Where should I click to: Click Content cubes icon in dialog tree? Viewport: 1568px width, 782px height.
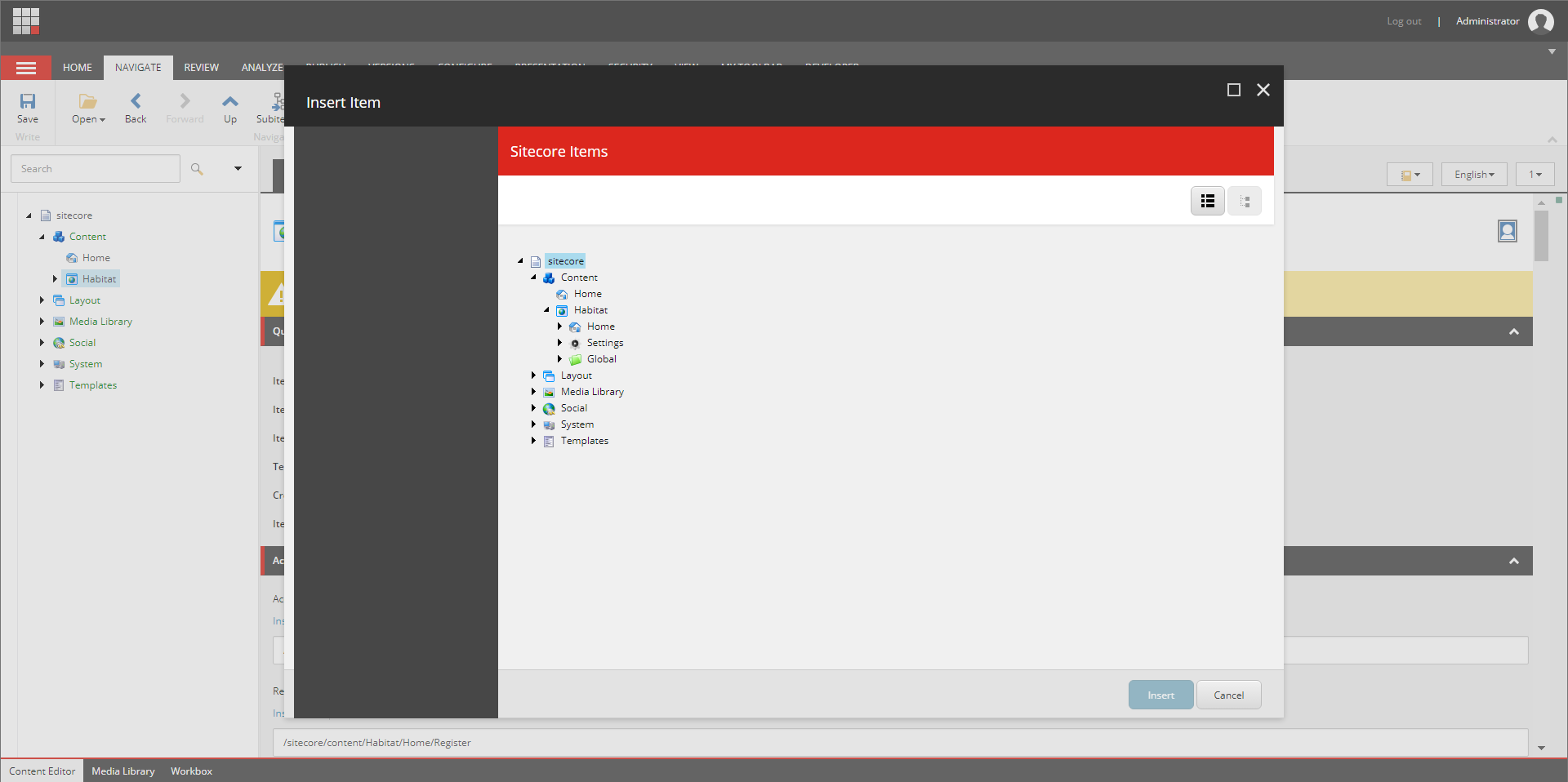click(x=549, y=278)
